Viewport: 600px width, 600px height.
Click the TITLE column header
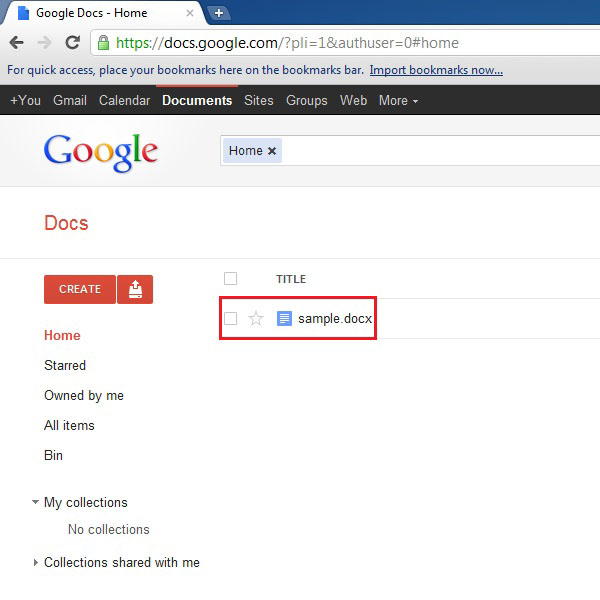[291, 279]
